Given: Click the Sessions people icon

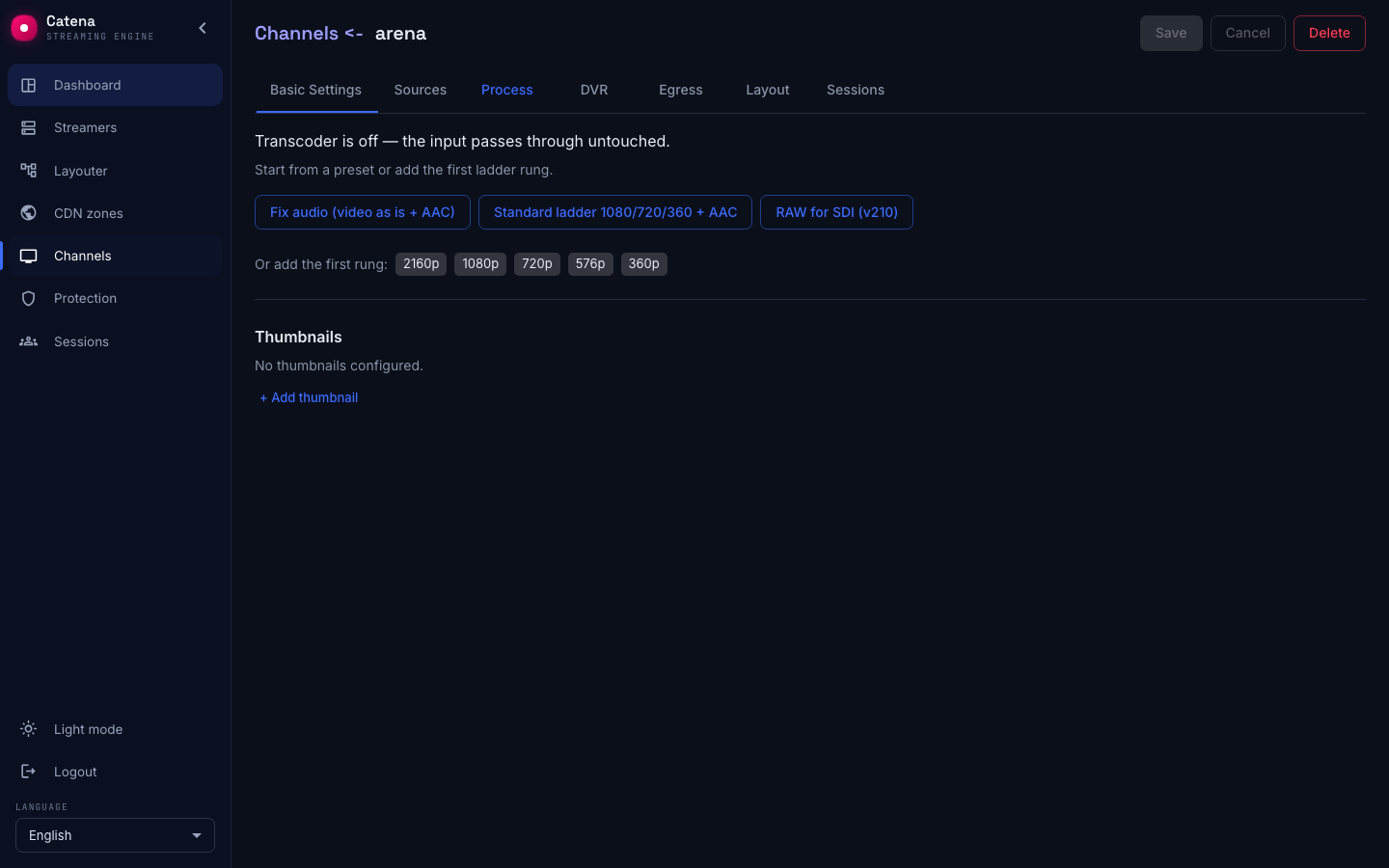Looking at the screenshot, I should click(29, 341).
